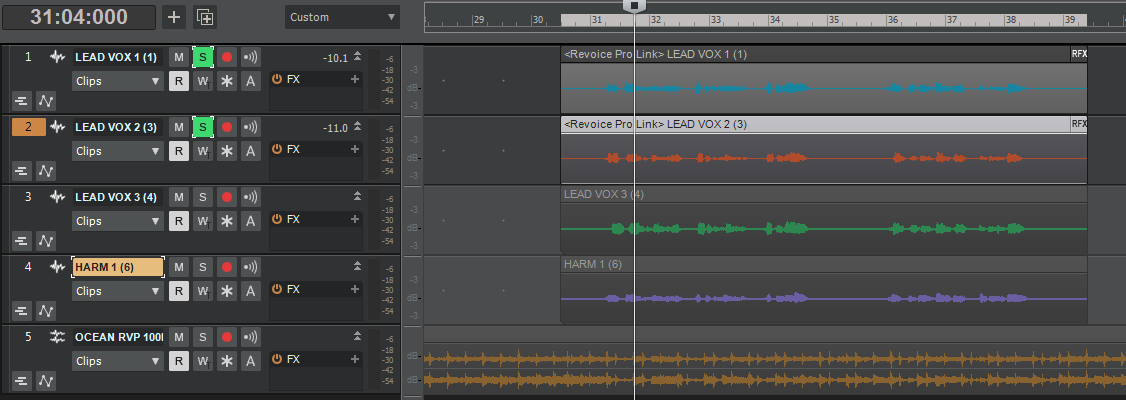
Task: Open Clips edit filter dropdown on HARM 1
Action: 118,291
